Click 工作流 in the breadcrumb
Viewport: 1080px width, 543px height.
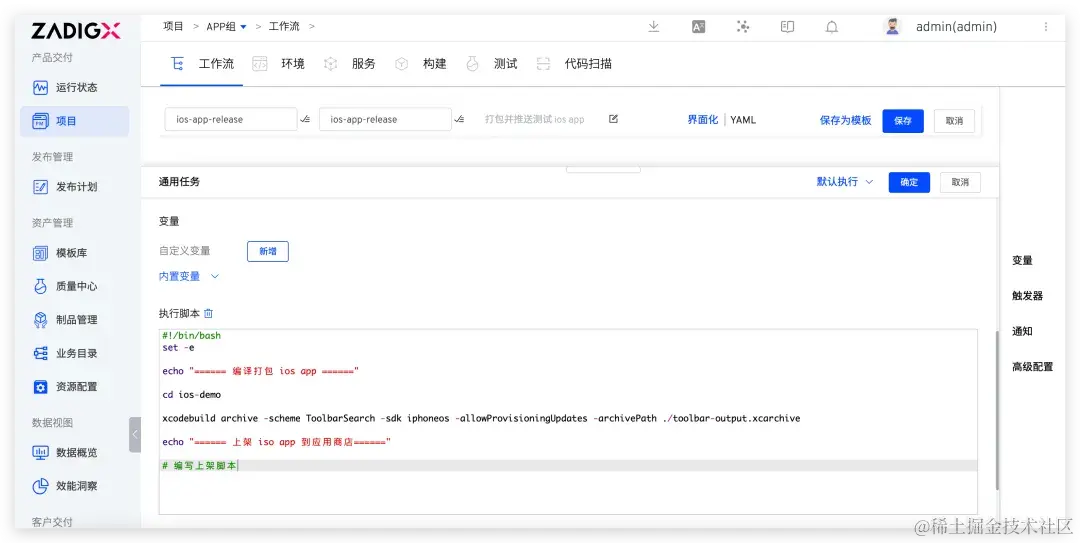(284, 27)
